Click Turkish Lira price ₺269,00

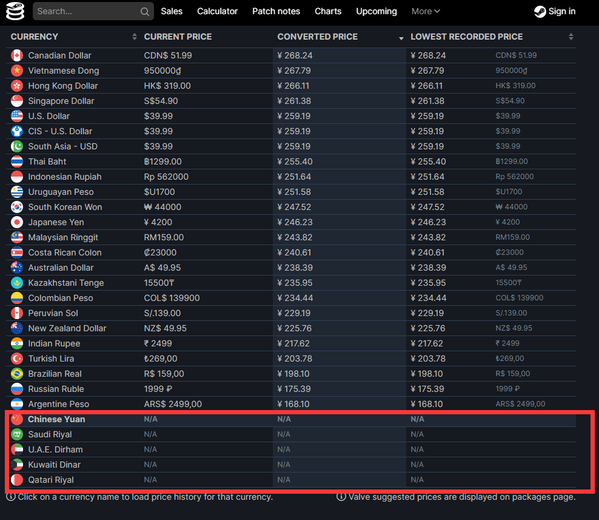160,359
